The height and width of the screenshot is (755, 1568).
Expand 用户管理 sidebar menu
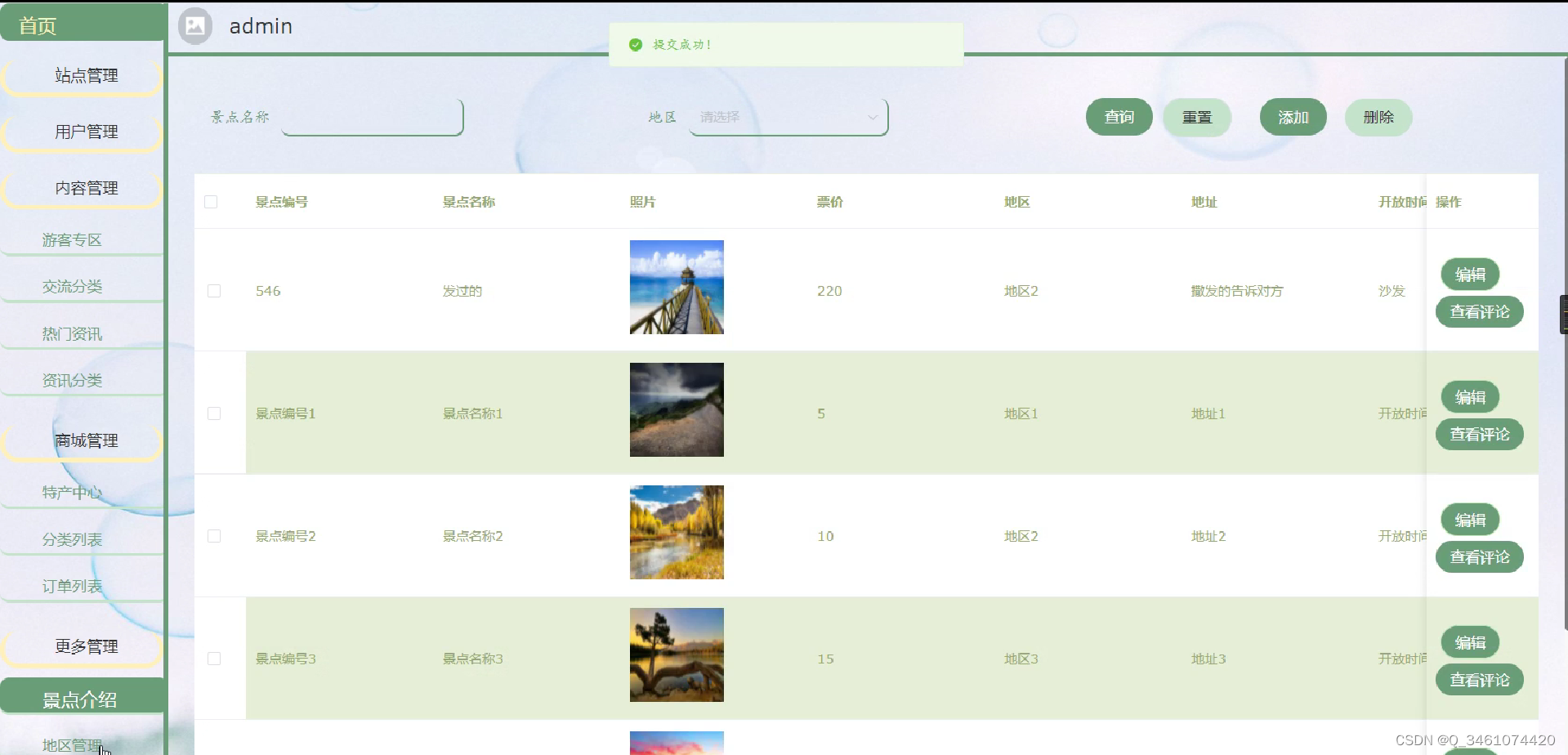point(83,132)
